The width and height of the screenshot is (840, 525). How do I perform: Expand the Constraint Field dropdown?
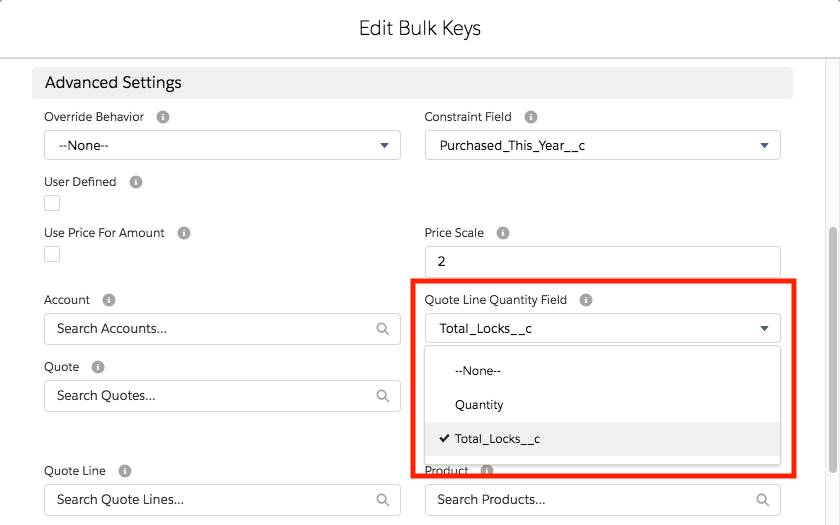(602, 145)
